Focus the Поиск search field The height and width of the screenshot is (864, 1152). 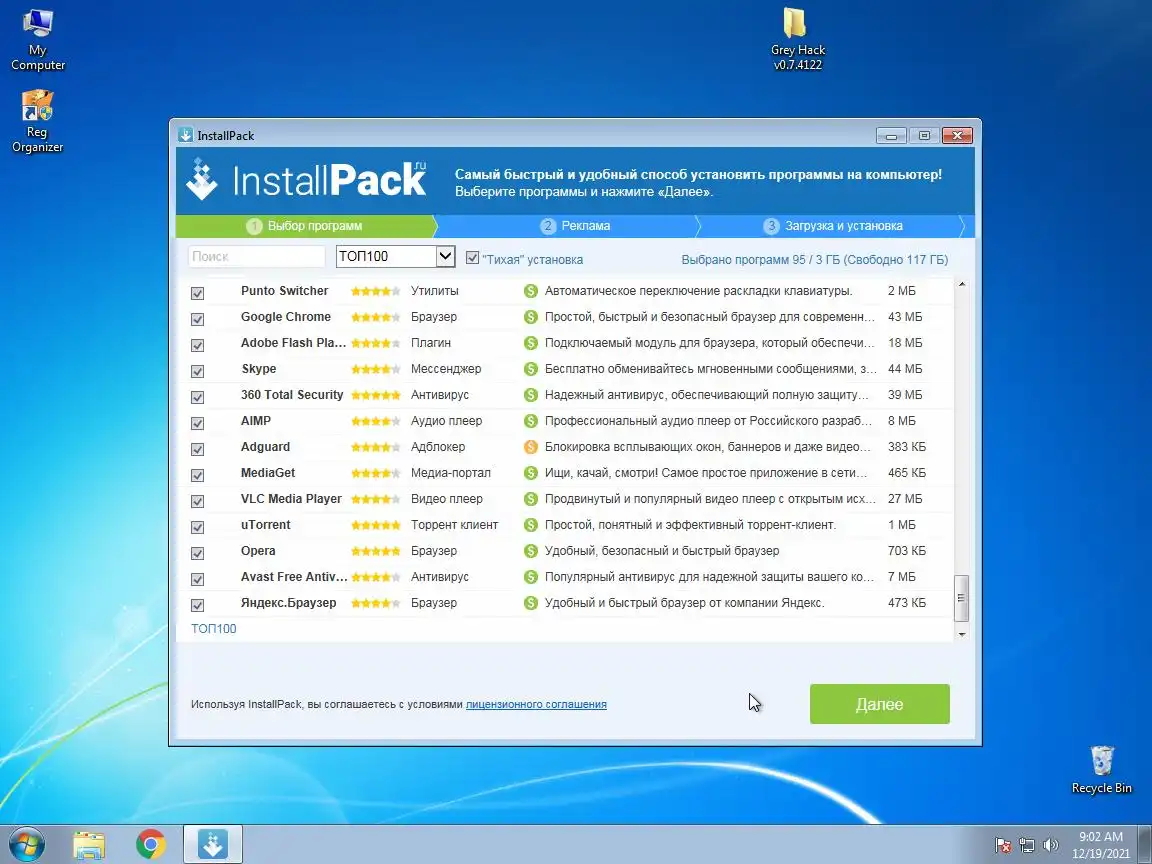pyautogui.click(x=256, y=256)
